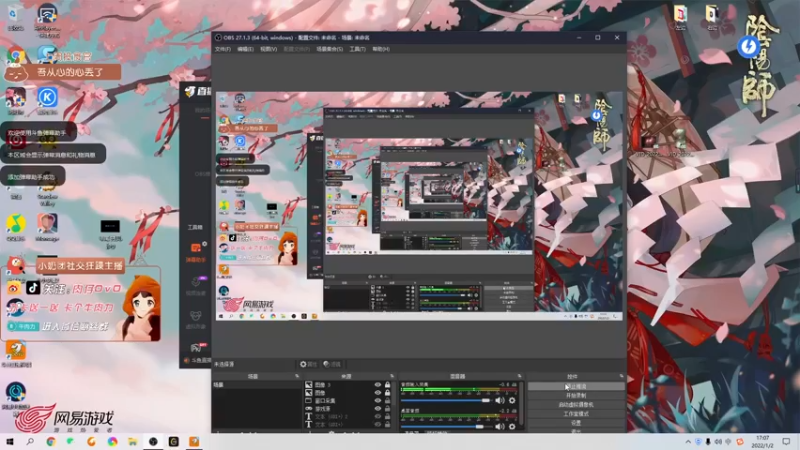Viewport: 800px width, 450px height.
Task: Open Recycle Bin desktop icon
Action: [15, 18]
